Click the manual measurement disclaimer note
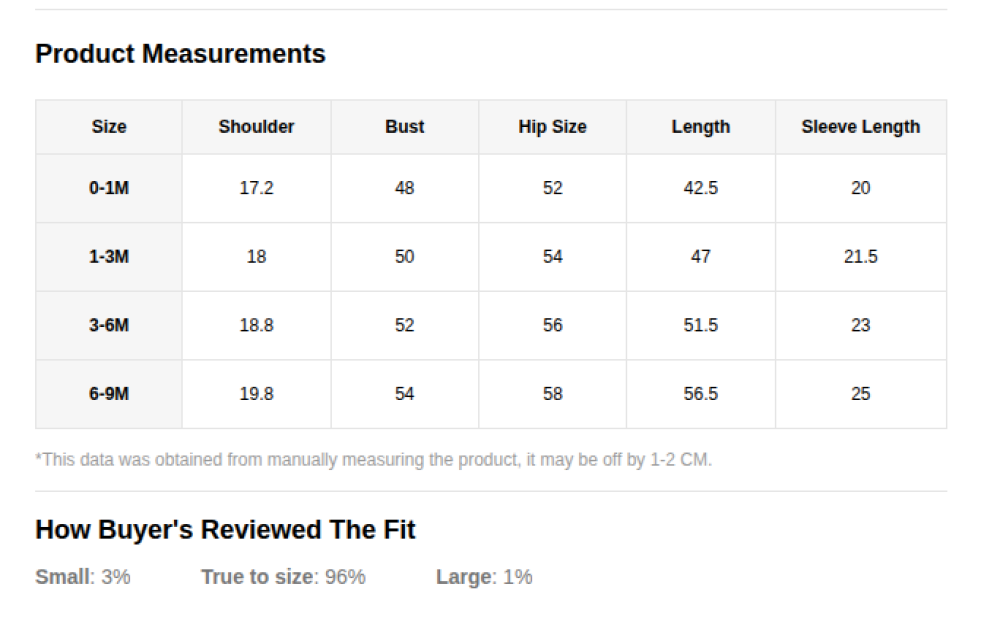This screenshot has height=635, width=1000. [x=373, y=460]
